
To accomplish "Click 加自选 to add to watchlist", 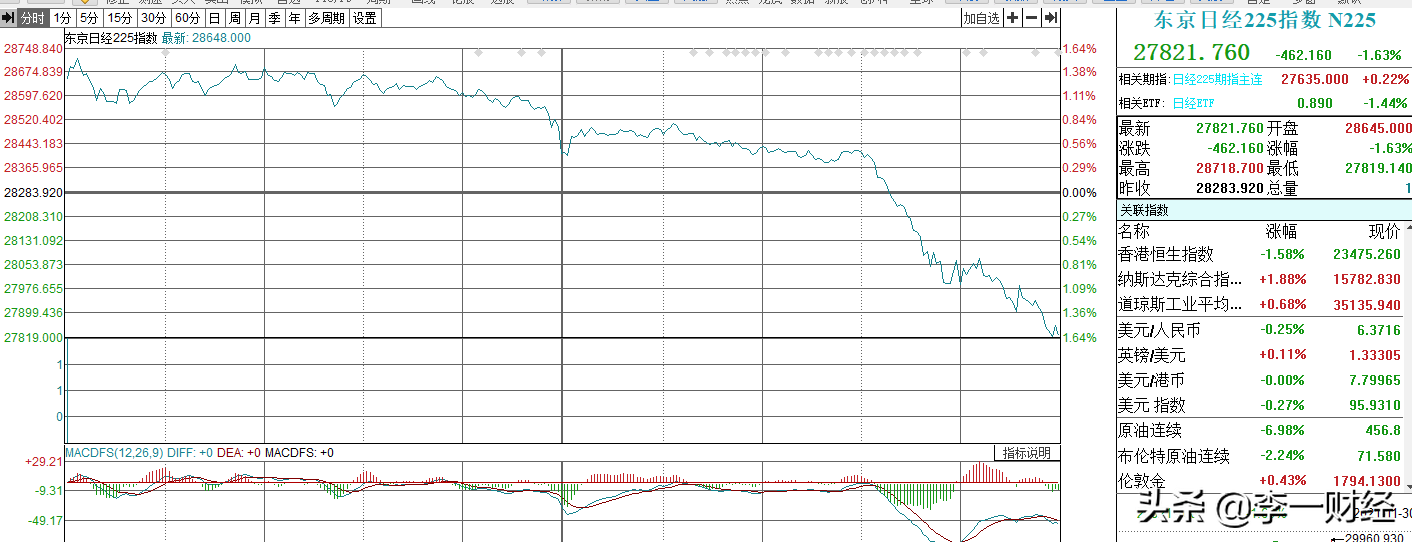I will (x=981, y=18).
